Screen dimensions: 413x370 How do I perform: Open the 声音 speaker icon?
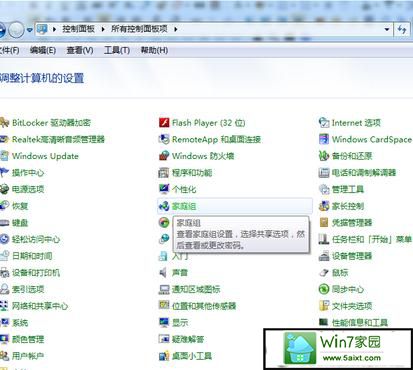click(x=163, y=273)
